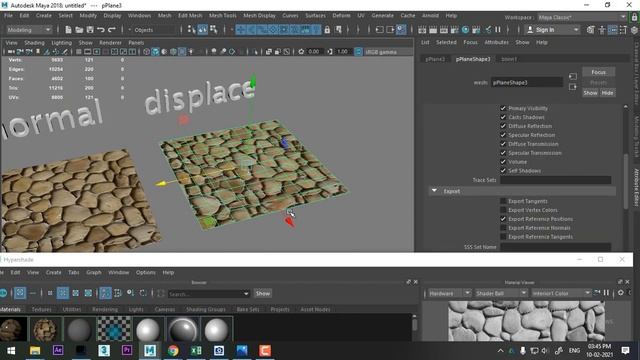Image resolution: width=640 pixels, height=360 pixels.
Task: Open Google Chrome from the taskbar
Action: pyautogui.click(x=173, y=350)
